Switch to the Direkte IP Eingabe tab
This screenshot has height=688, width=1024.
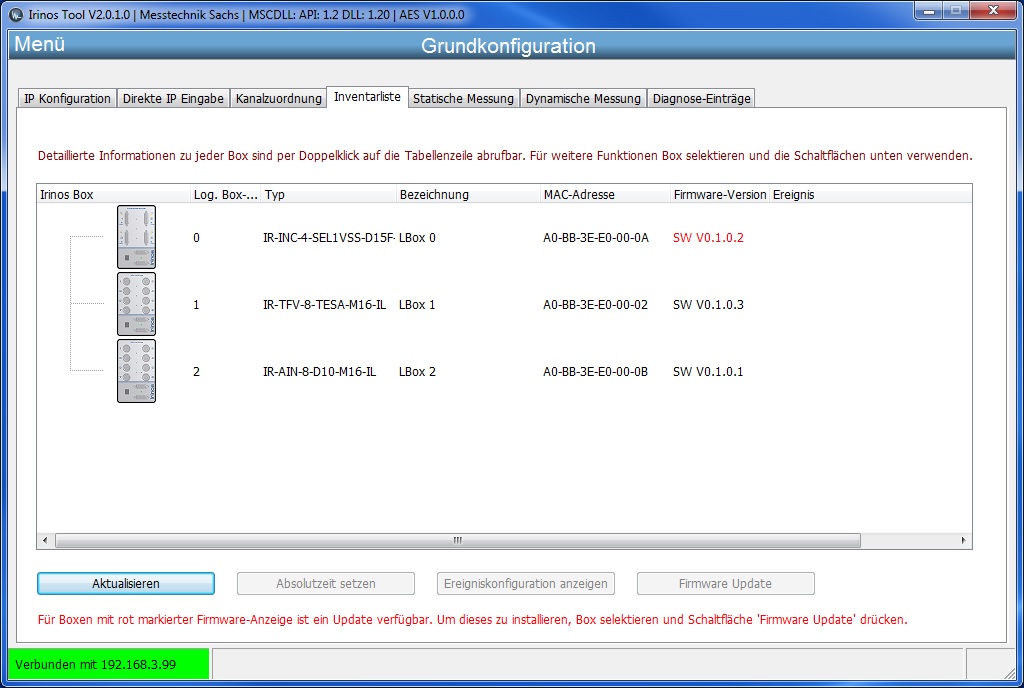point(173,99)
